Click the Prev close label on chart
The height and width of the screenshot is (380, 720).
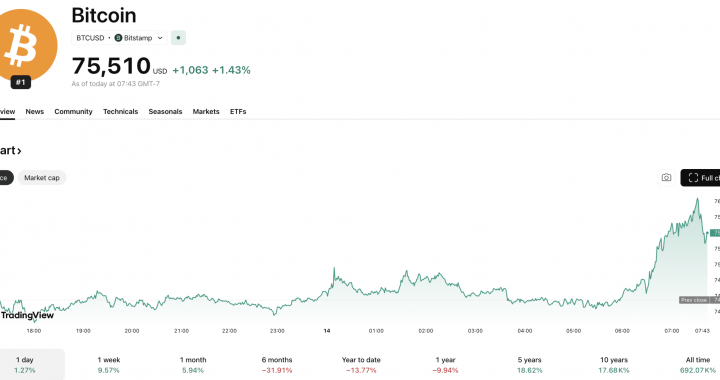click(x=693, y=300)
